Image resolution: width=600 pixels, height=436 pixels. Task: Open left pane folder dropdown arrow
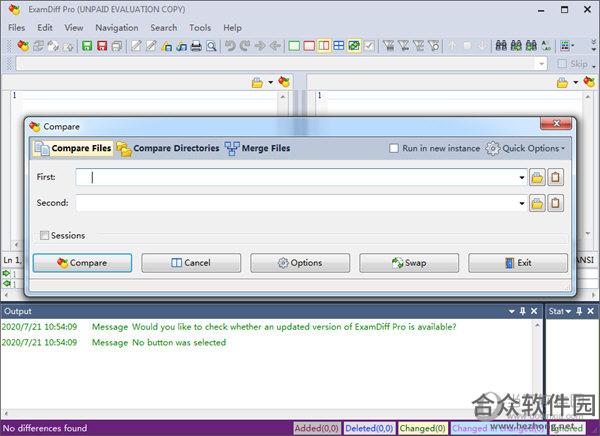pos(271,82)
